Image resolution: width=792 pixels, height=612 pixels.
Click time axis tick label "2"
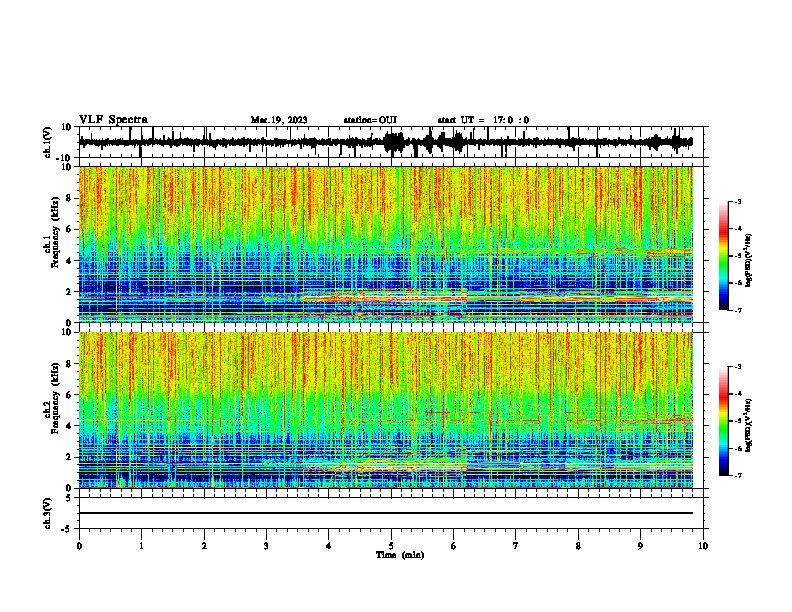204,546
